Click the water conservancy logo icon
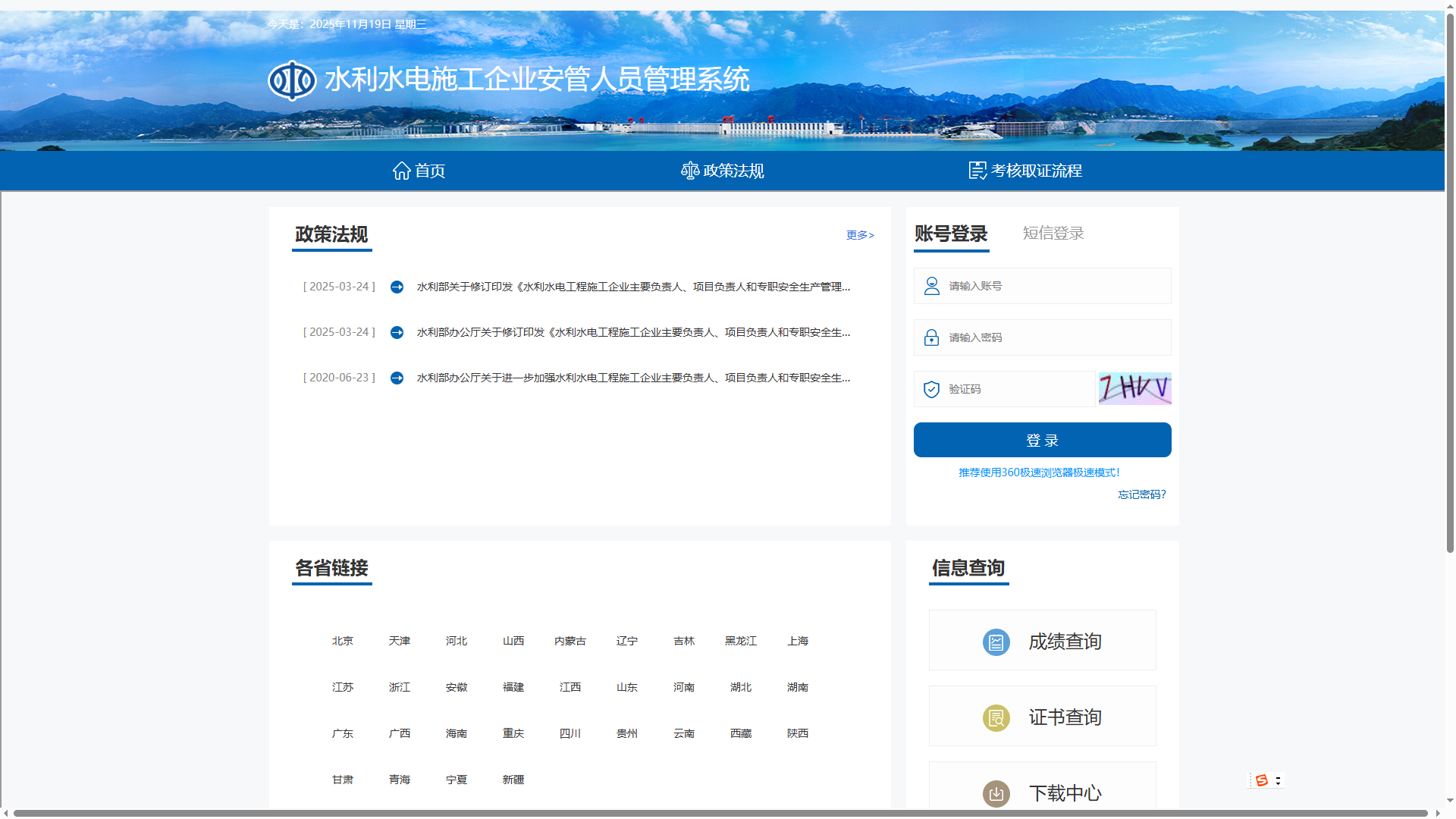The width and height of the screenshot is (1456, 819). pos(292,80)
